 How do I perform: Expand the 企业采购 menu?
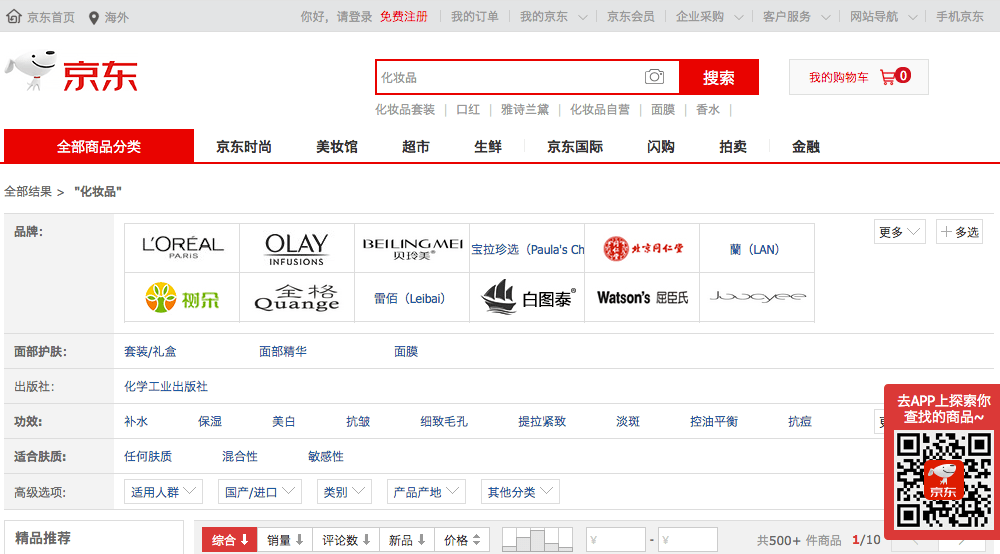[x=709, y=17]
